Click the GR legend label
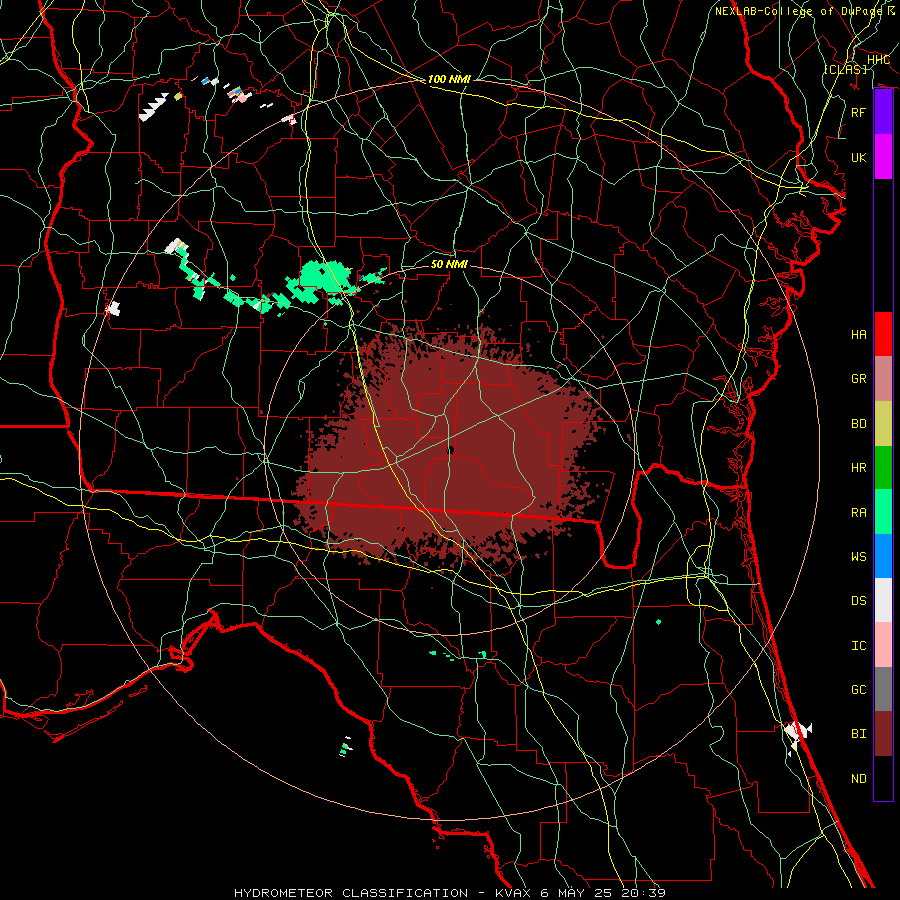The width and height of the screenshot is (900, 900). pos(859,379)
